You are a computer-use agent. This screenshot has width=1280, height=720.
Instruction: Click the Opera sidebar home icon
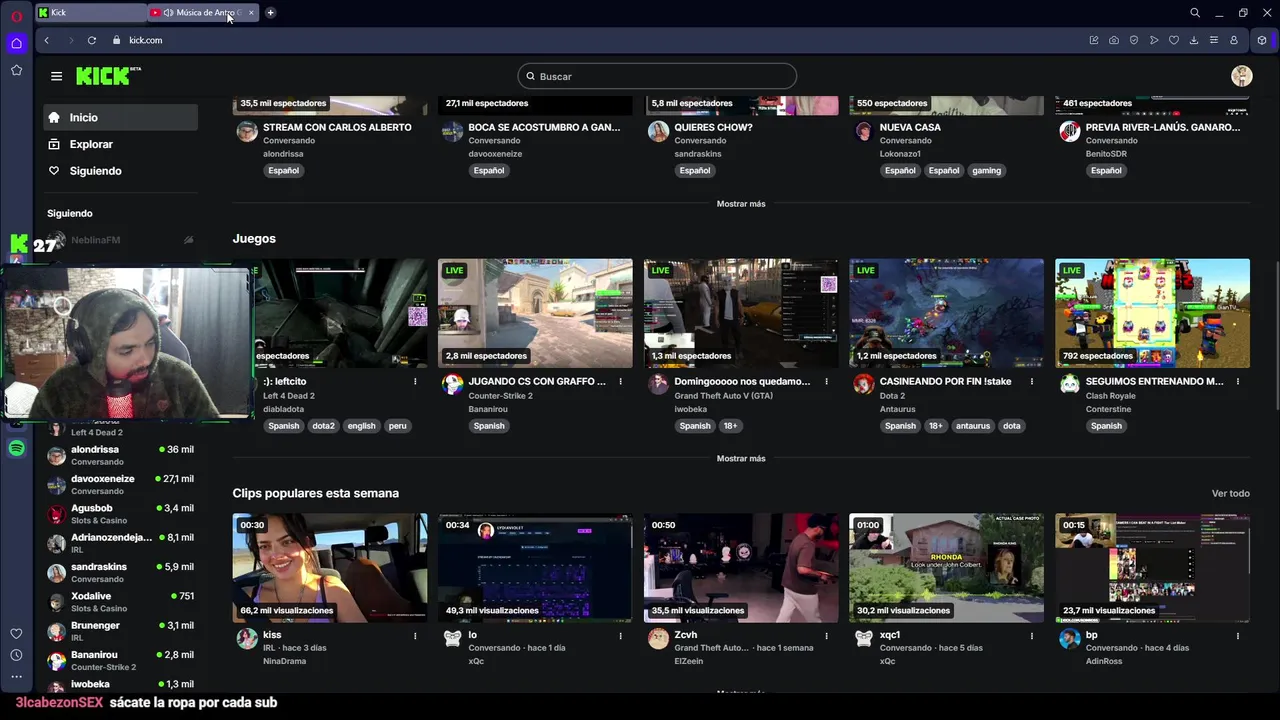(16, 43)
